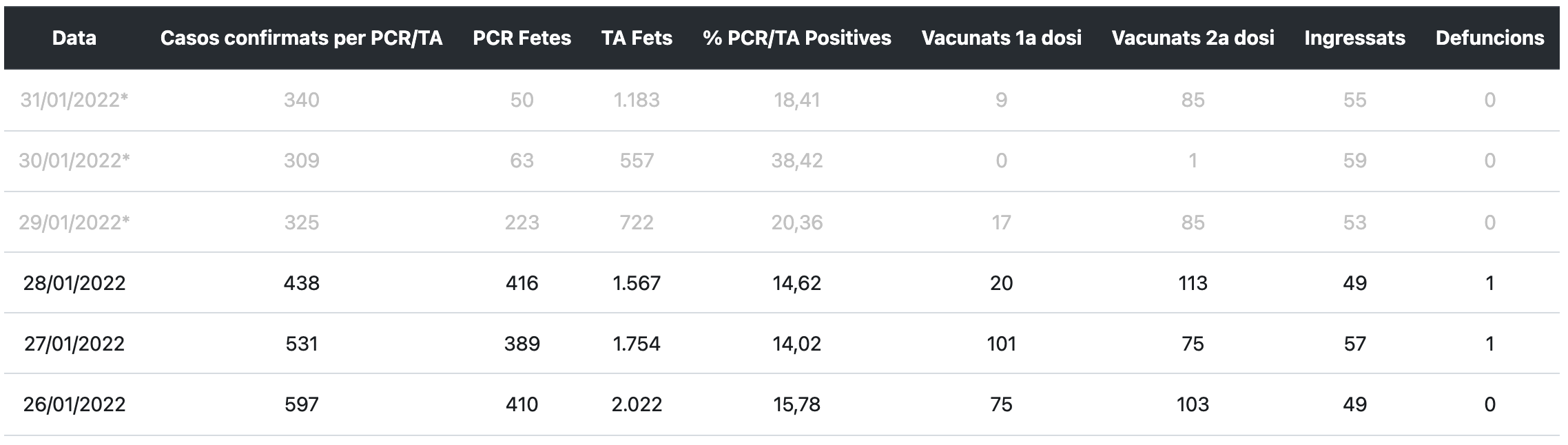The width and height of the screenshot is (1568, 445).
Task: Click the 30/01/2022* date cell
Action: click(x=74, y=161)
